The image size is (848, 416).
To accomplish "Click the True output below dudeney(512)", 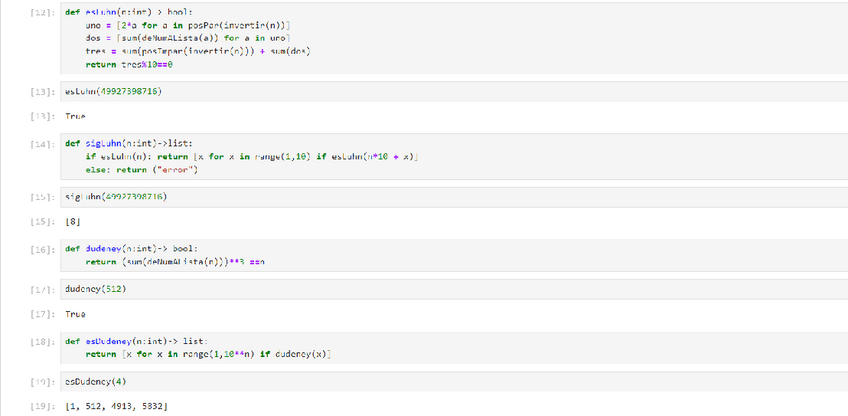I will [75, 313].
